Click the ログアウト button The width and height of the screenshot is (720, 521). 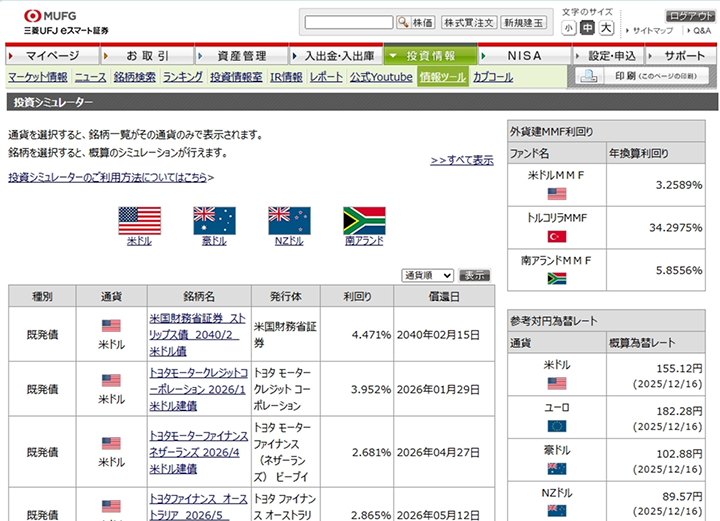(x=692, y=16)
